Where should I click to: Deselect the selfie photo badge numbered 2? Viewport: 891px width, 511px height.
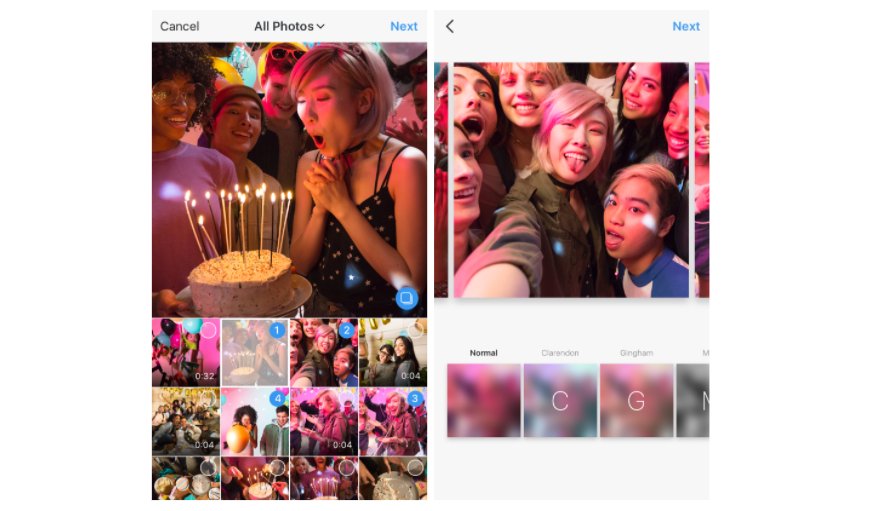[347, 330]
